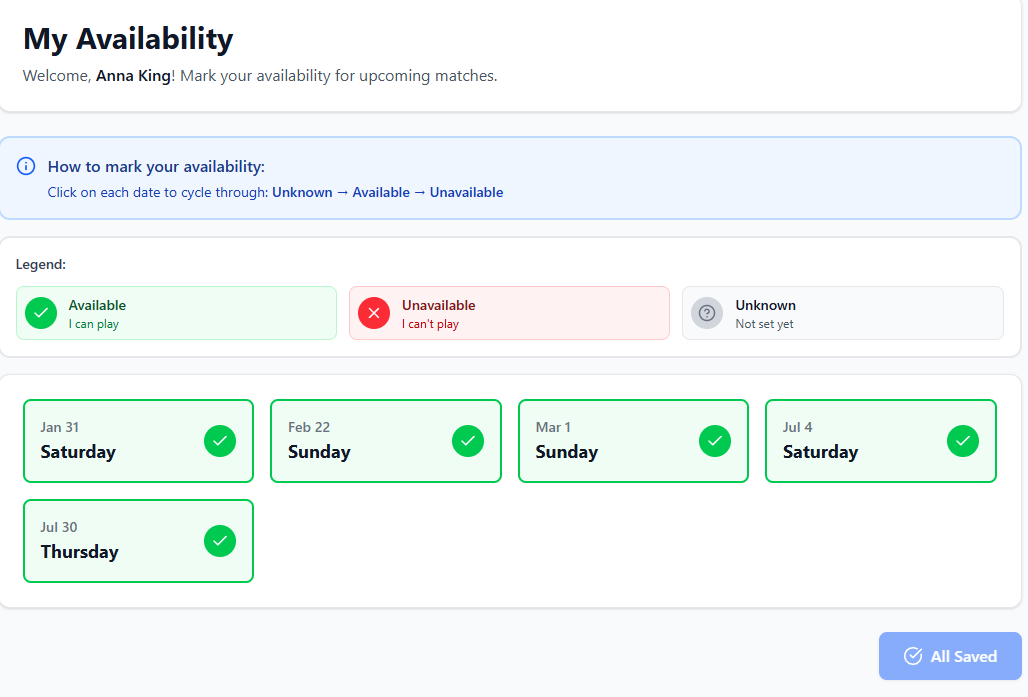The height and width of the screenshot is (697, 1028).
Task: Toggle availability for Feb 22 Sunday card
Action: pyautogui.click(x=385, y=441)
